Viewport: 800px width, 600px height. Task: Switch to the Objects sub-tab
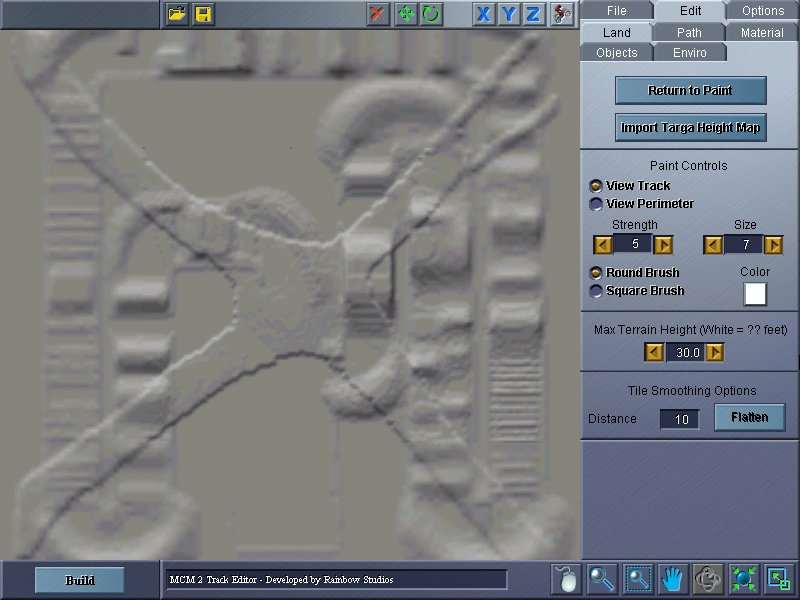pos(616,53)
